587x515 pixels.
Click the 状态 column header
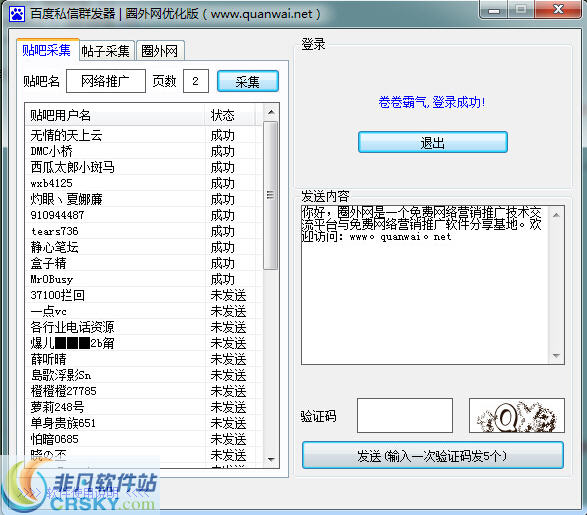click(x=231, y=115)
